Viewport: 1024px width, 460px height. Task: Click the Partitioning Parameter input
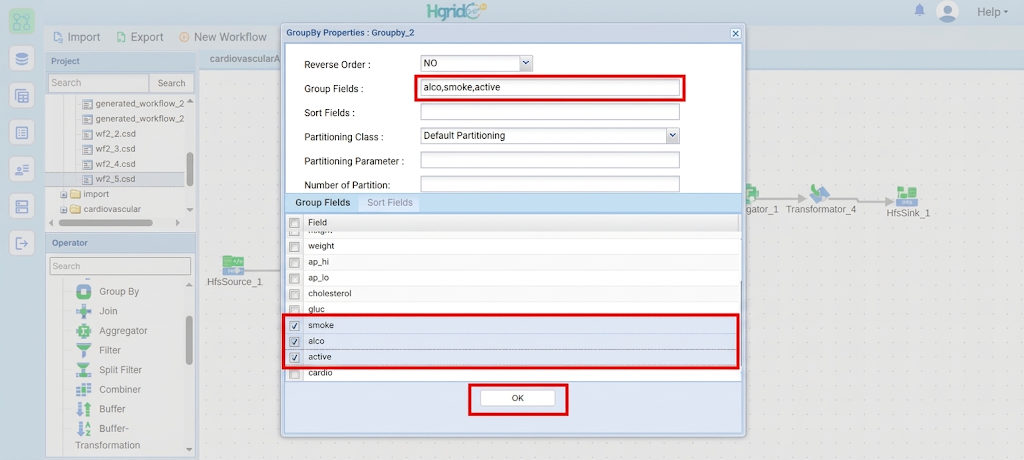pos(550,160)
